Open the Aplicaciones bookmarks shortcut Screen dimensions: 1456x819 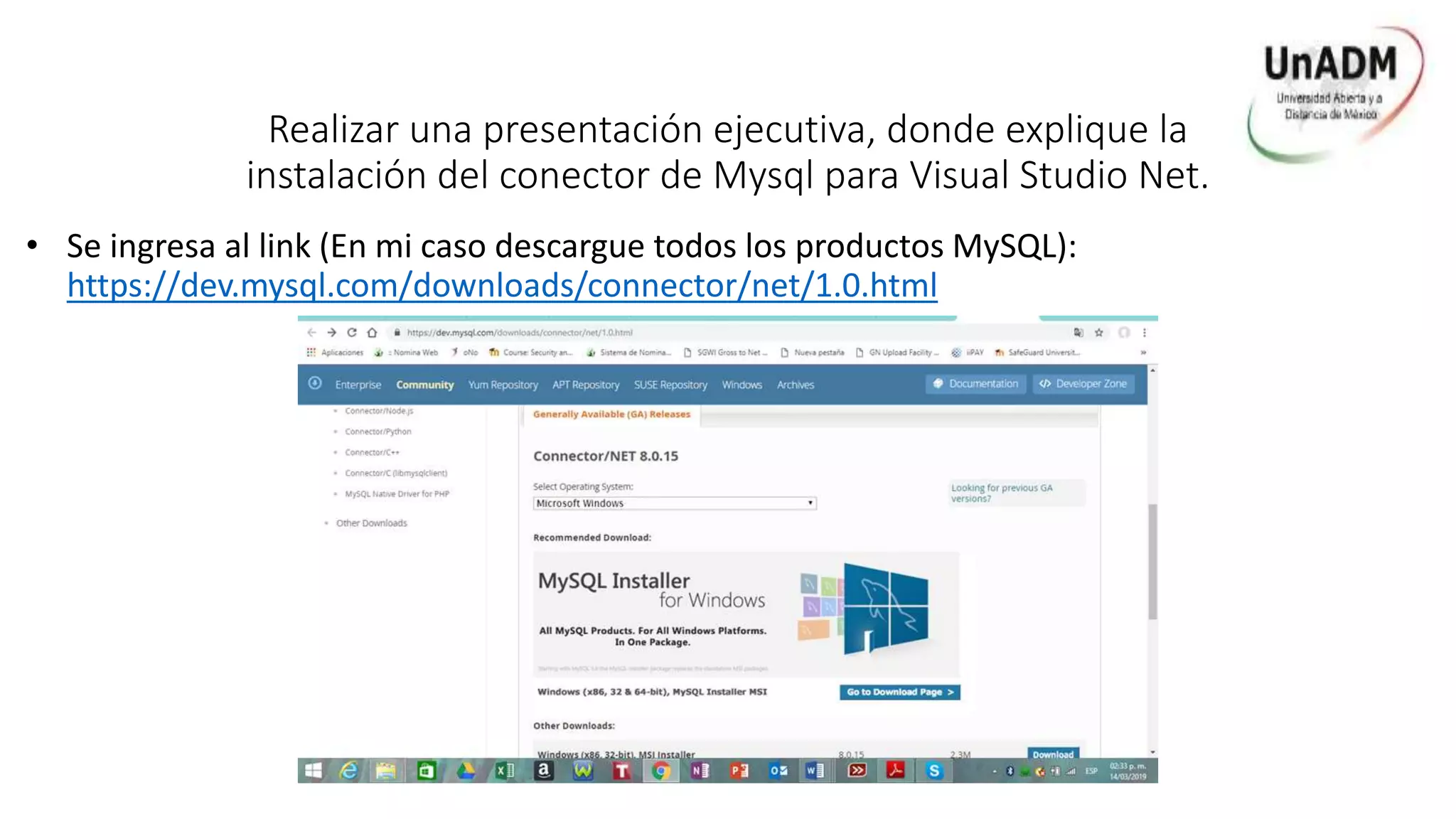(x=335, y=352)
